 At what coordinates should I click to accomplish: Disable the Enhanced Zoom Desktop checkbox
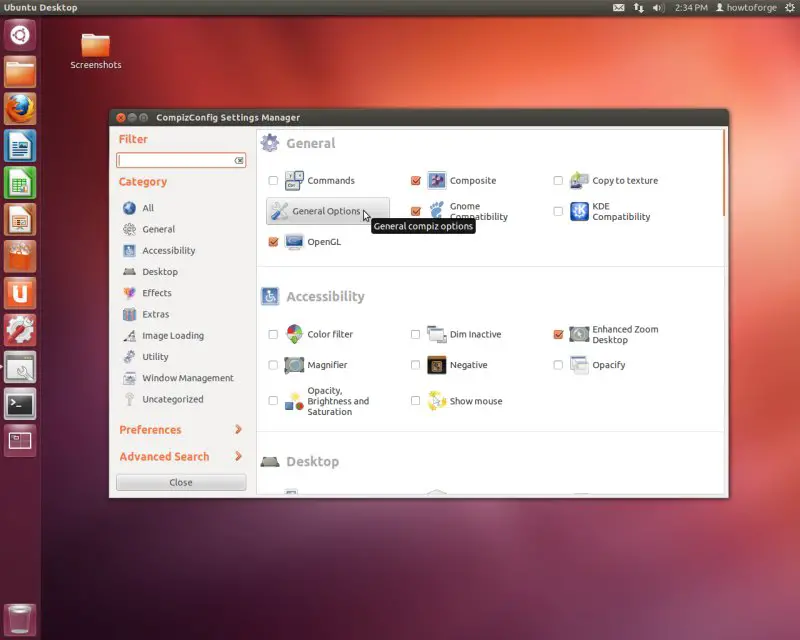558,334
